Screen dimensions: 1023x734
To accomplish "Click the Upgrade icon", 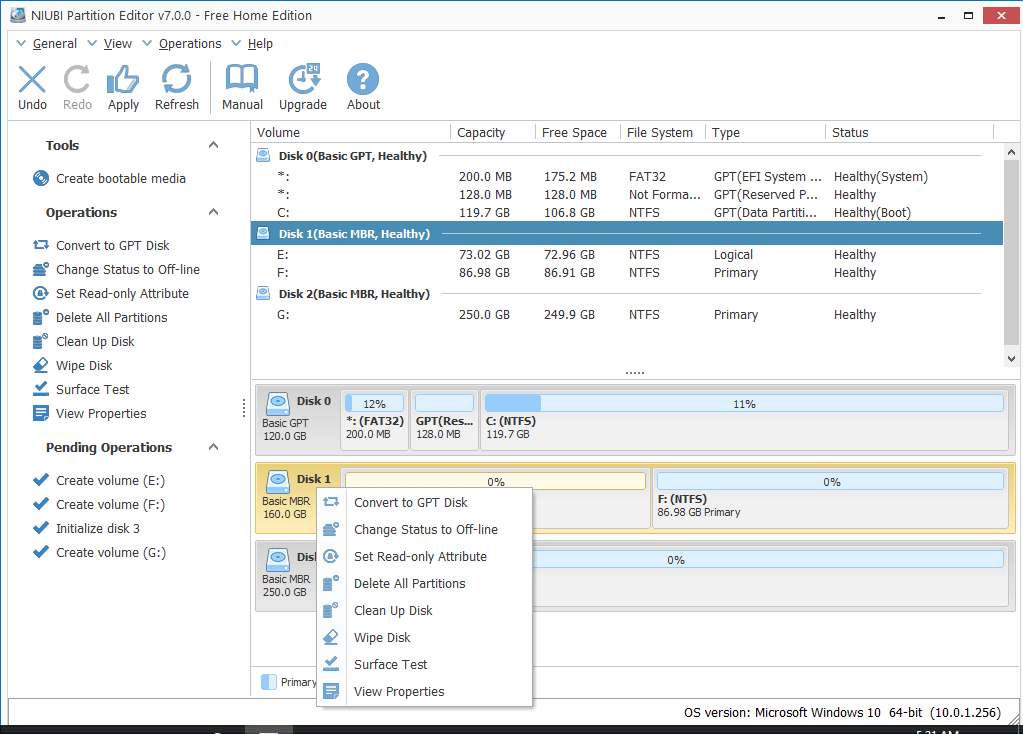I will tap(303, 86).
